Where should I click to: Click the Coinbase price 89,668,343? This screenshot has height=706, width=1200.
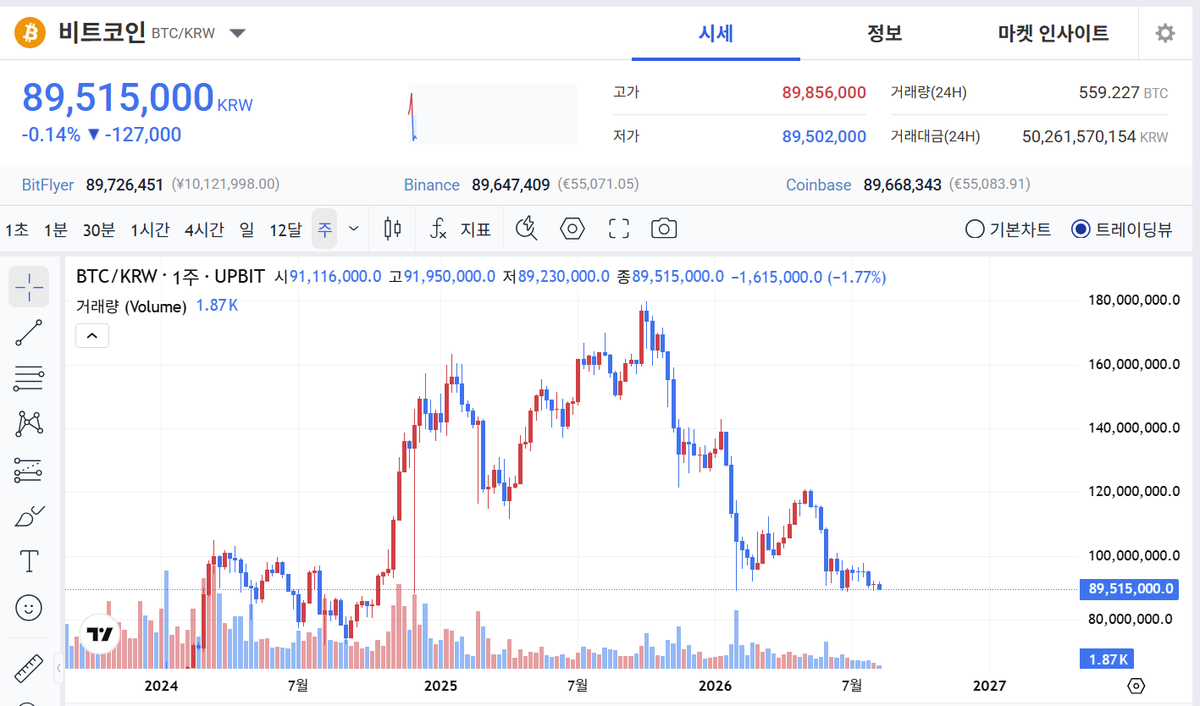pos(902,185)
